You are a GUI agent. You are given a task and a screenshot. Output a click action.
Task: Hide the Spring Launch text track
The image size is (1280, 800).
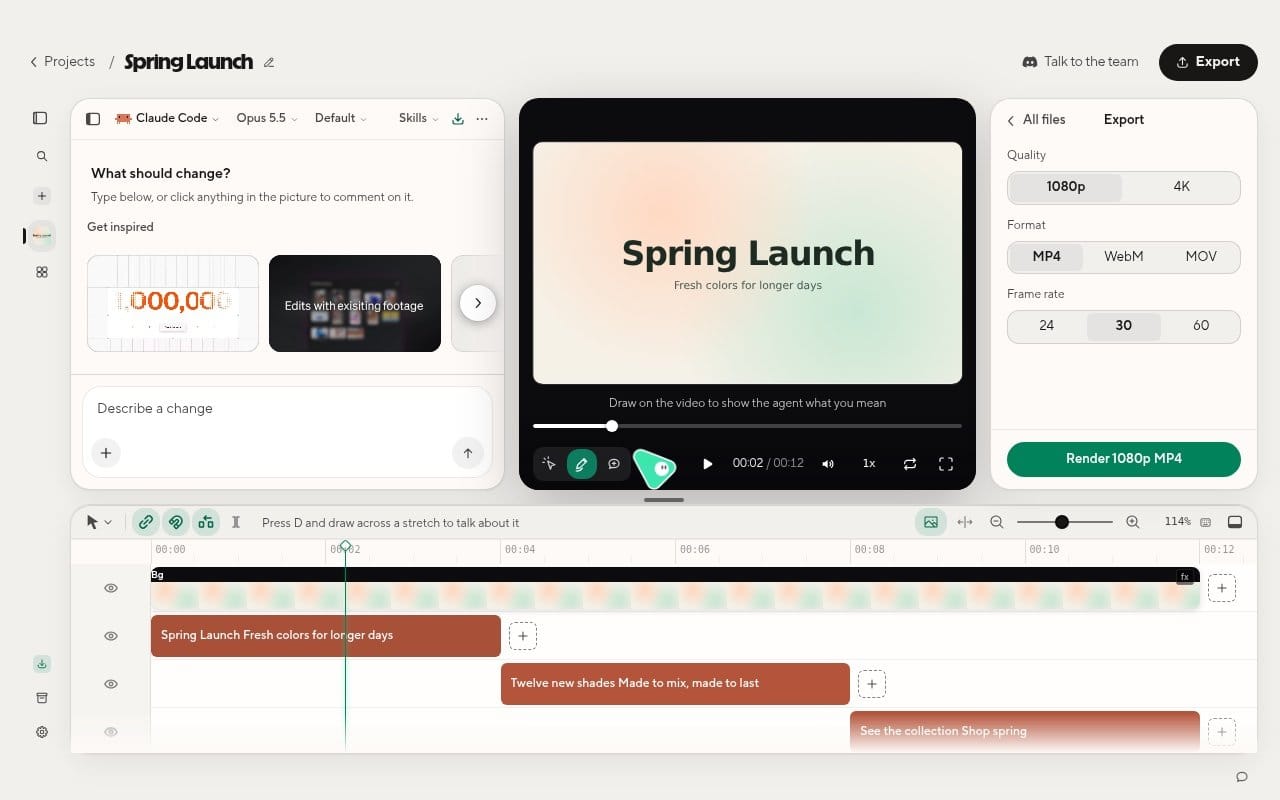(111, 636)
